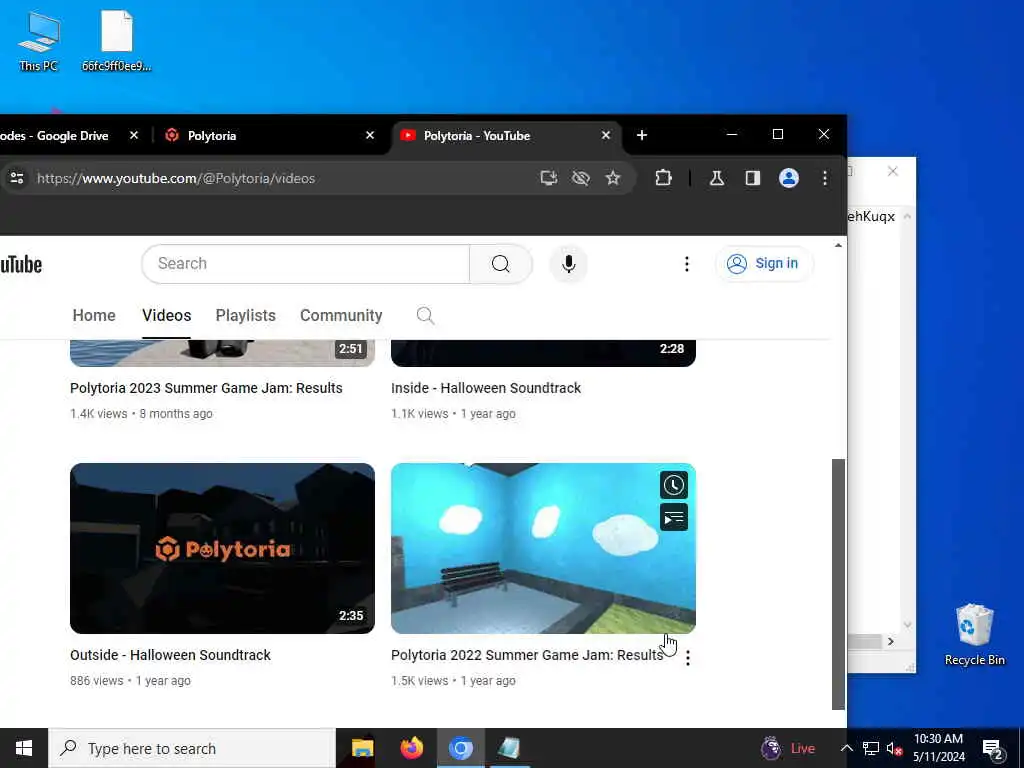Search within the channel using the magnifier icon
The image size is (1024, 768).
[x=425, y=315]
